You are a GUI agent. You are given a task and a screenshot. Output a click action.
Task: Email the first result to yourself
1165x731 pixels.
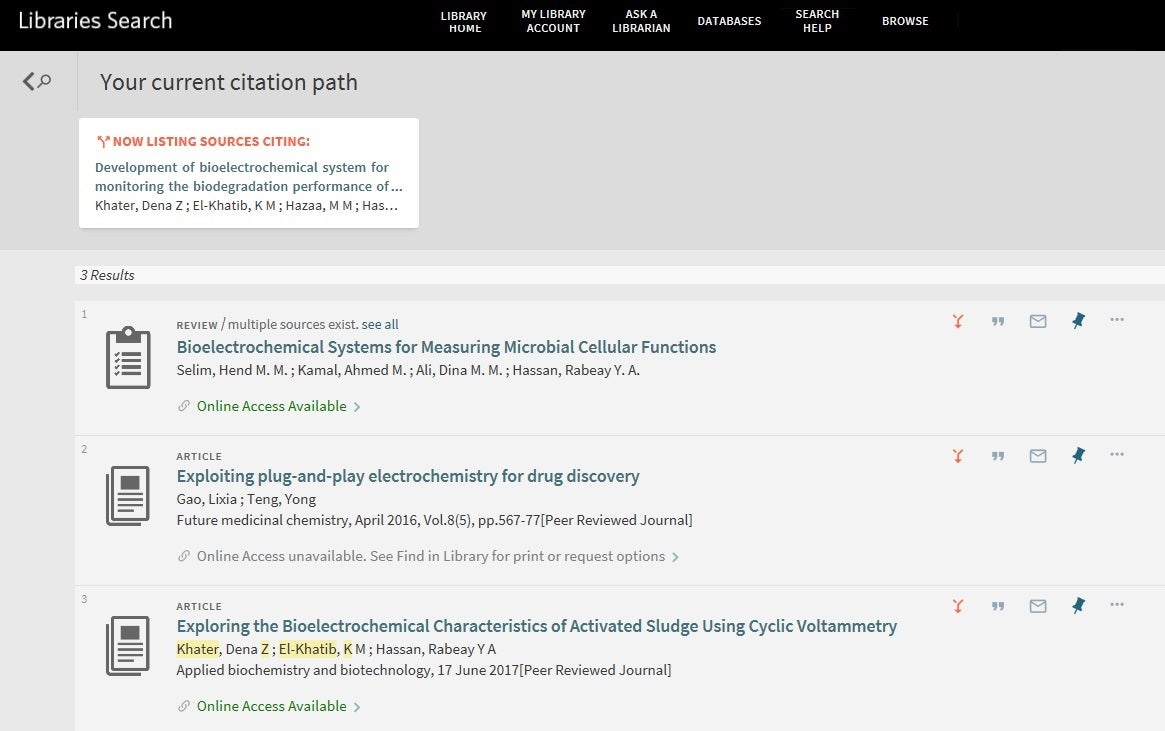(1037, 320)
